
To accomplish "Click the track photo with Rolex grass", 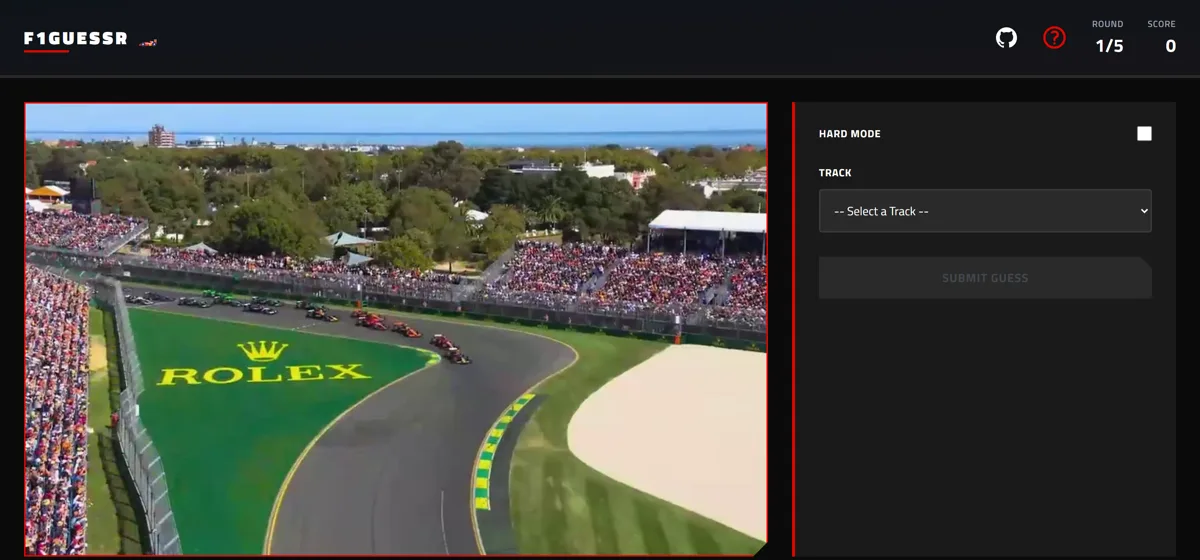I will [x=396, y=329].
